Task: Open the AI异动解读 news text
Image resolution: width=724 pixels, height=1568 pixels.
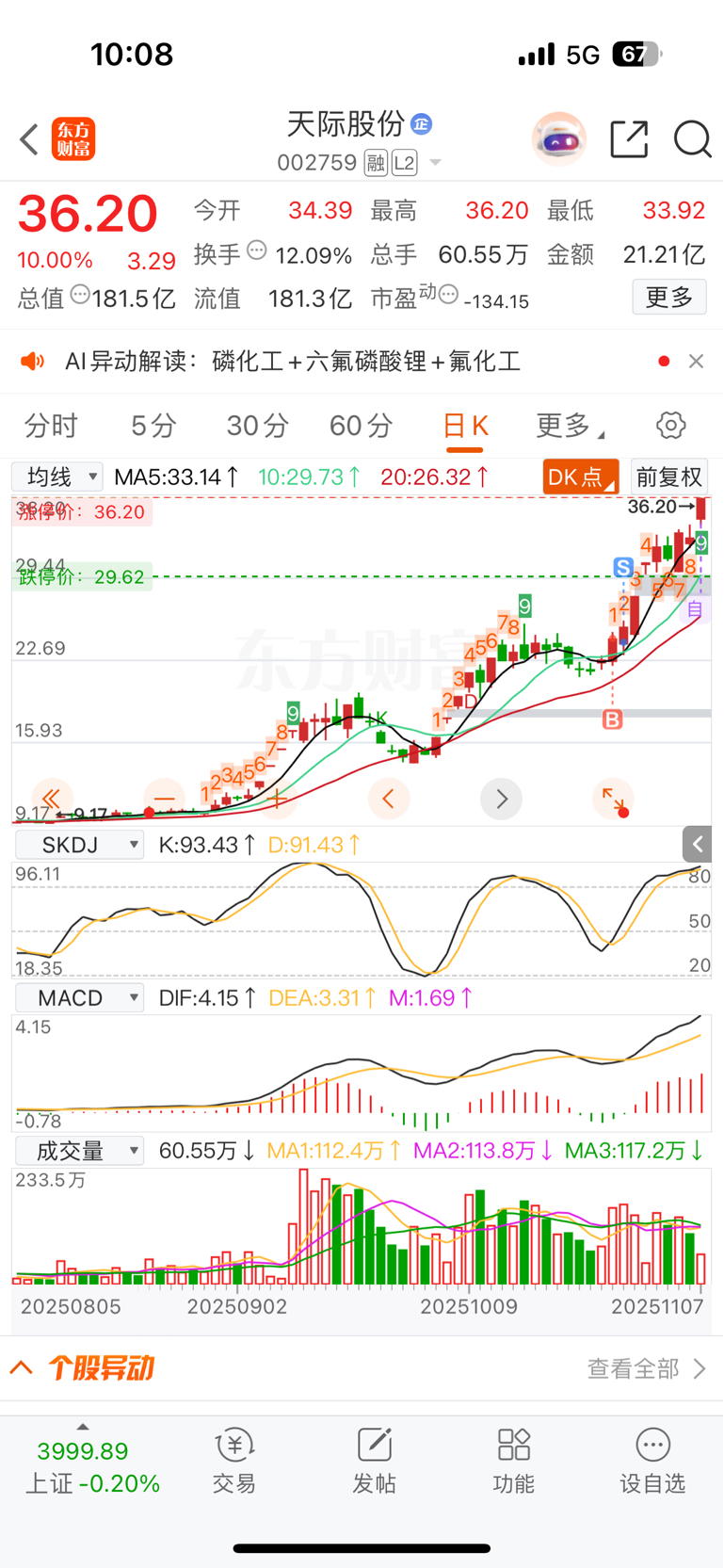Action: 293,362
